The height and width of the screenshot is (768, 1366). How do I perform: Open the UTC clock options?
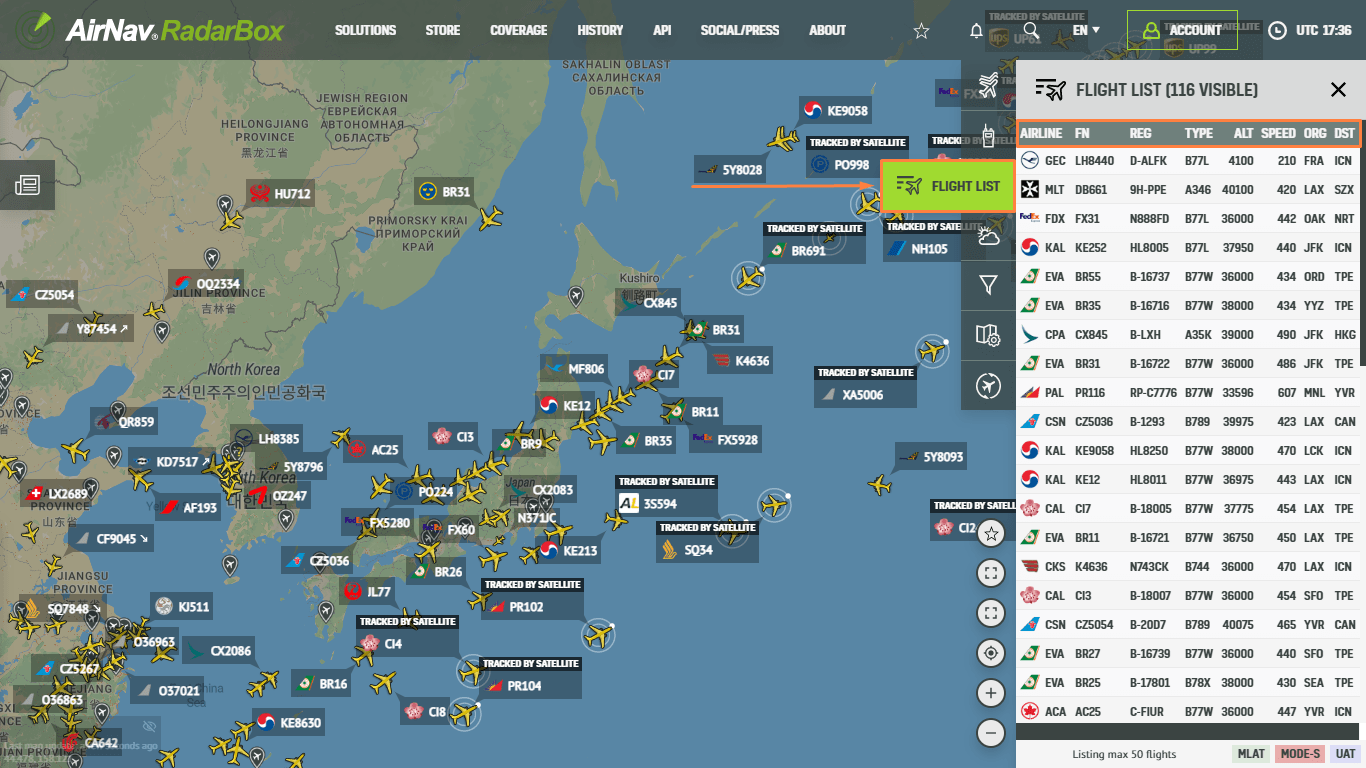click(1277, 31)
